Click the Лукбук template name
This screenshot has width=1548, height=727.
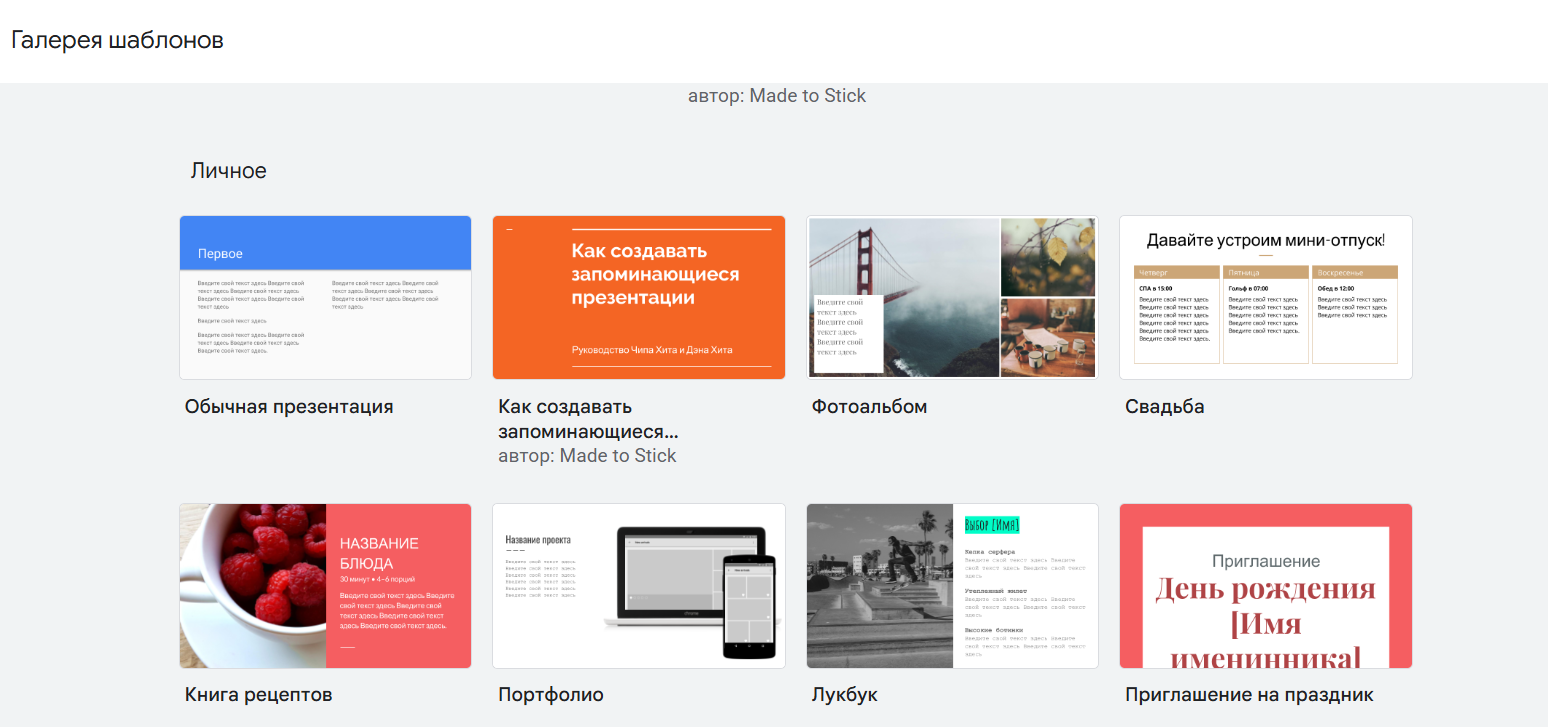[844, 695]
